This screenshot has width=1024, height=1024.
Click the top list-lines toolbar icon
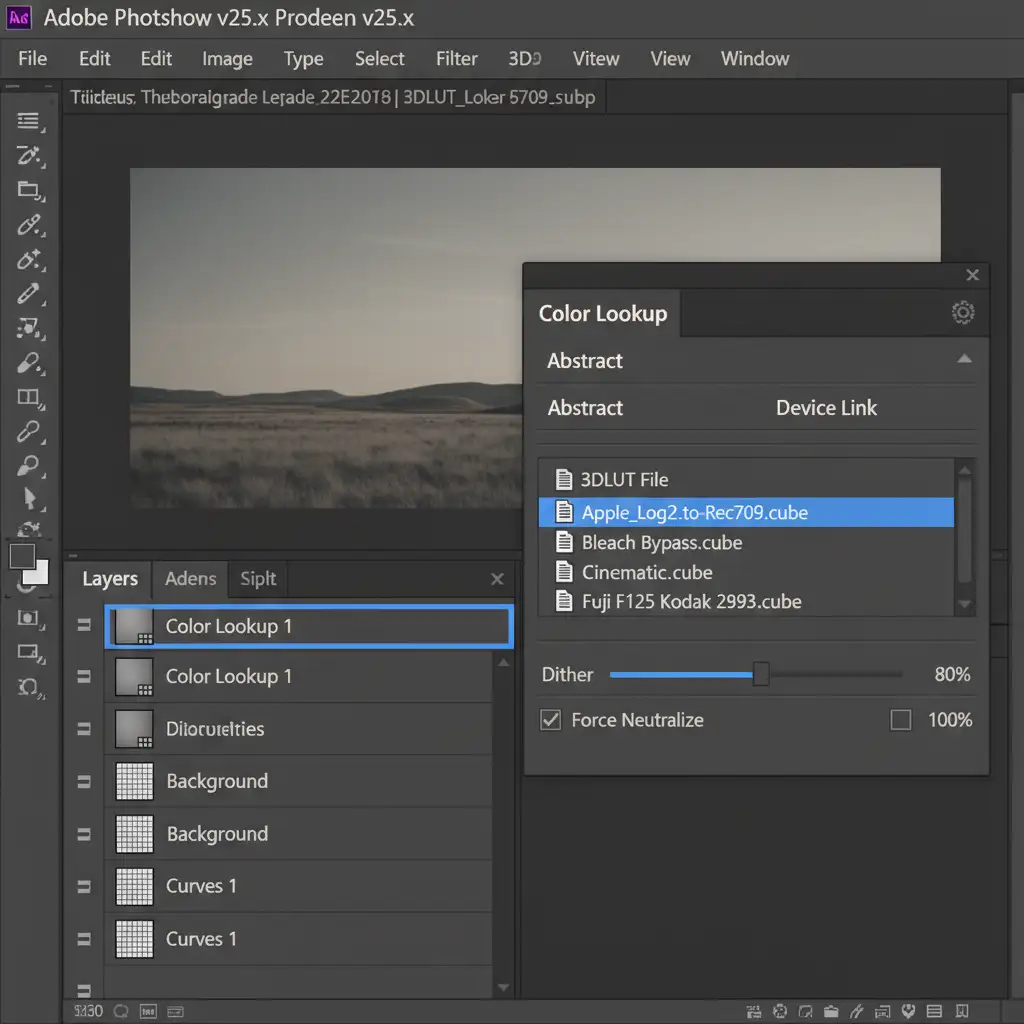(28, 121)
